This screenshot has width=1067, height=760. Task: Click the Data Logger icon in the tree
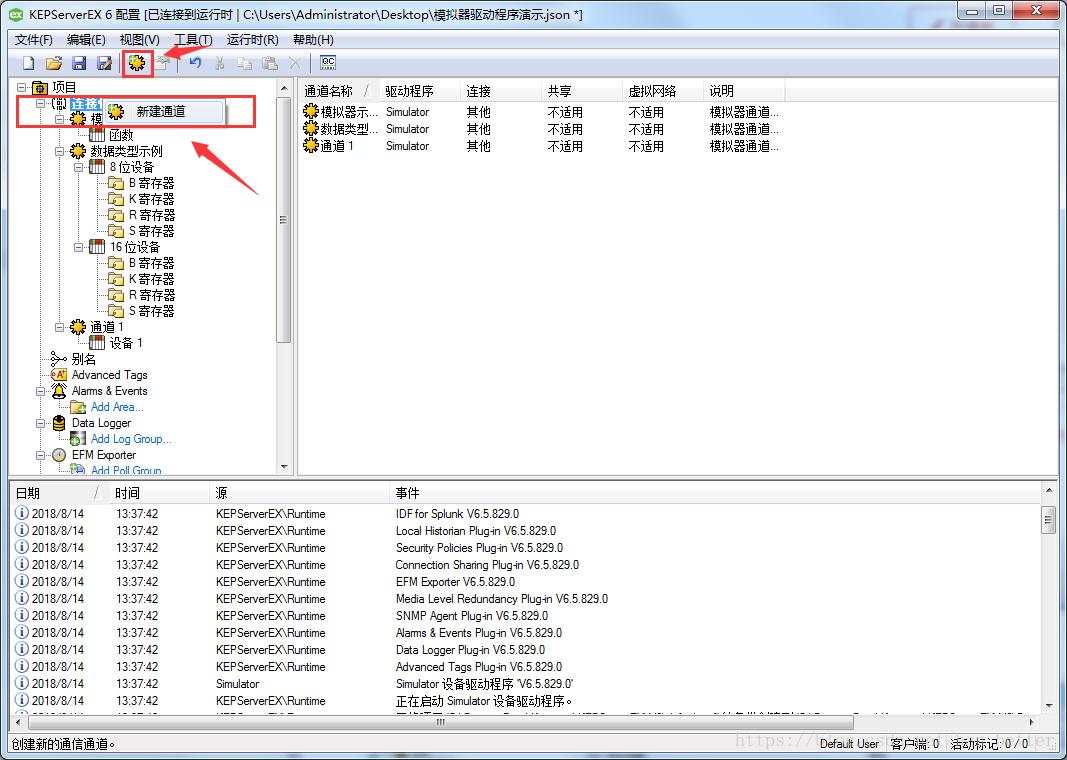click(59, 423)
